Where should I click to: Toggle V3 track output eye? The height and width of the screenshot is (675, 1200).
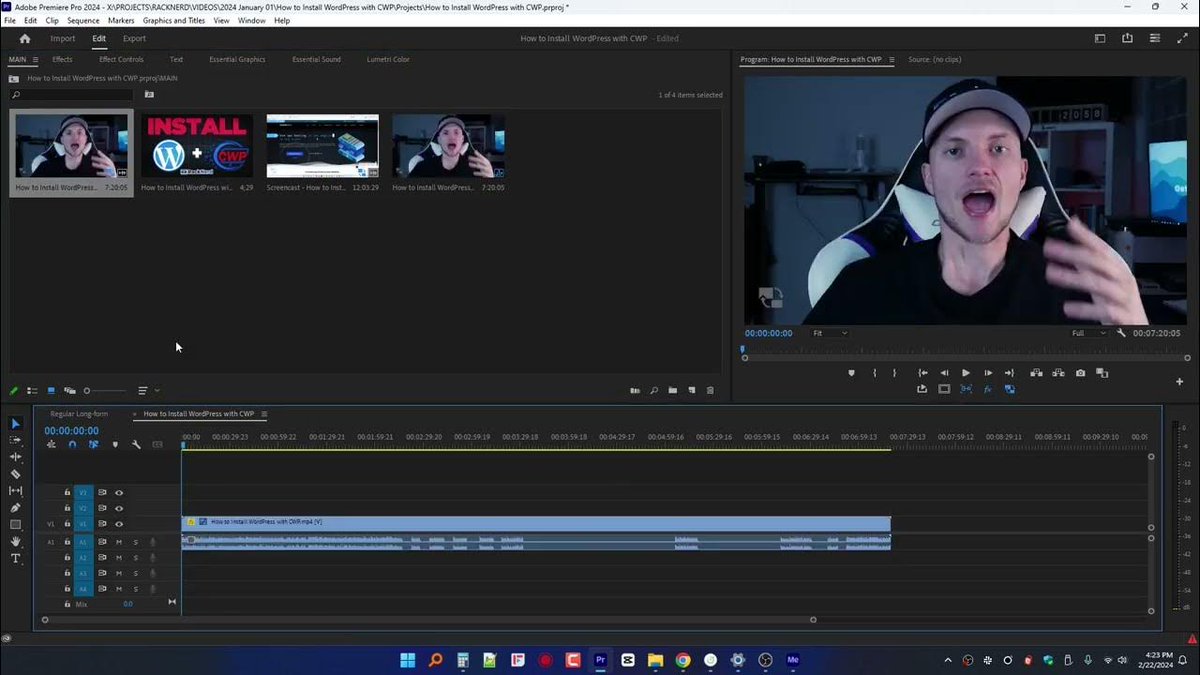[119, 492]
